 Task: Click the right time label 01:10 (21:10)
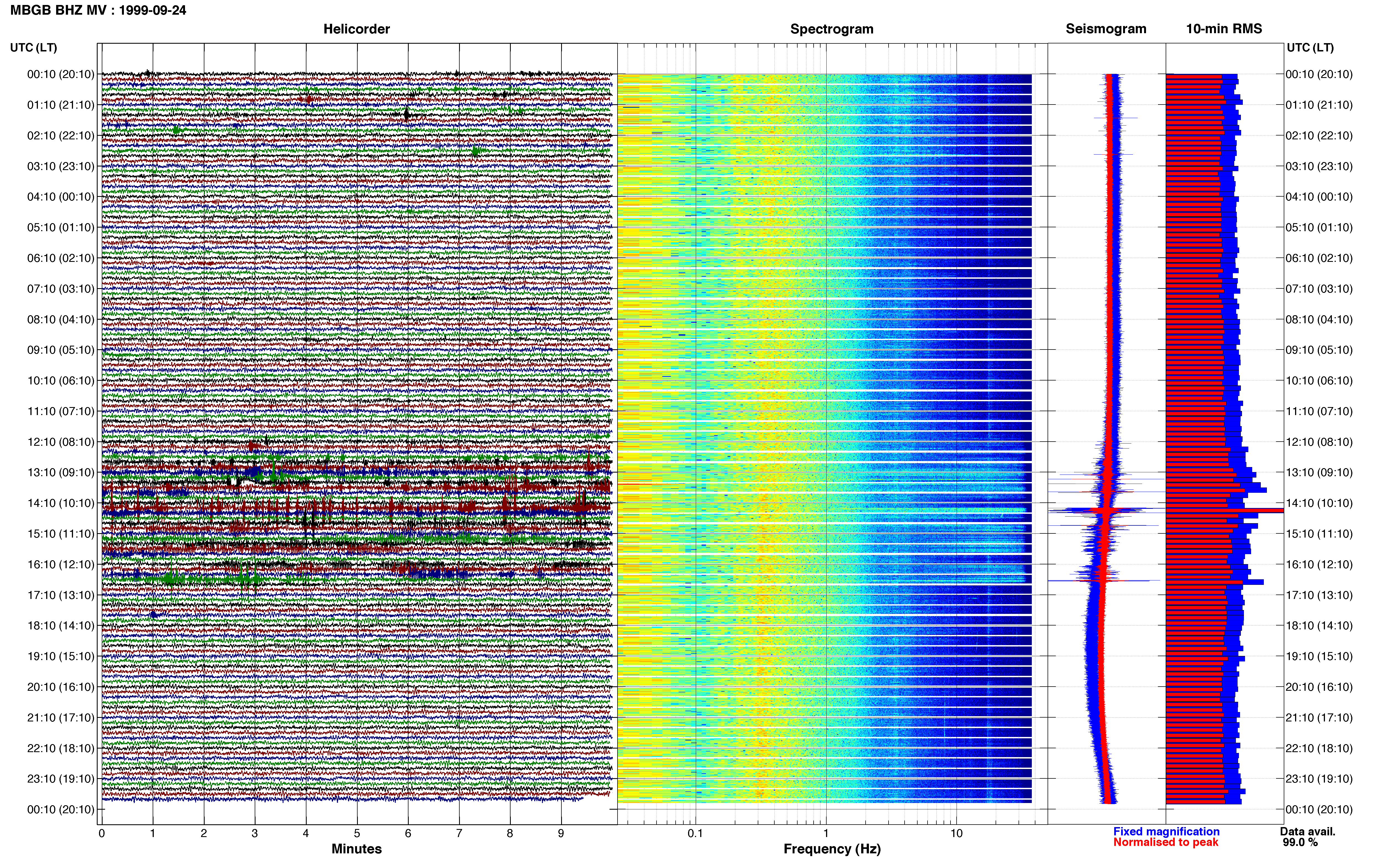[1319, 105]
